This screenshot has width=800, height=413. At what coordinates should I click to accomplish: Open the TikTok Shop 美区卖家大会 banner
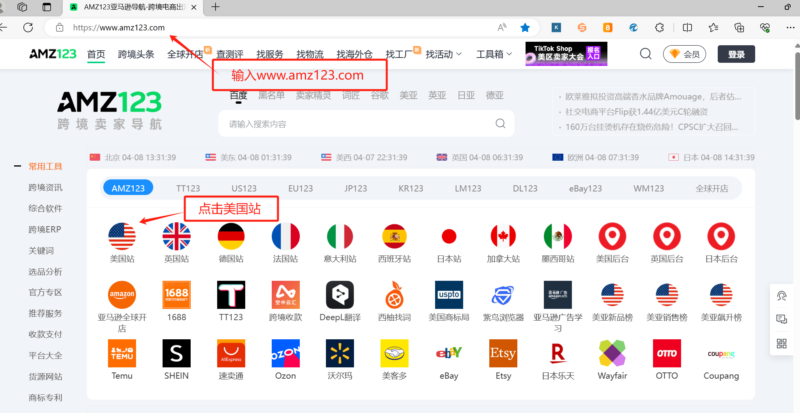point(566,54)
